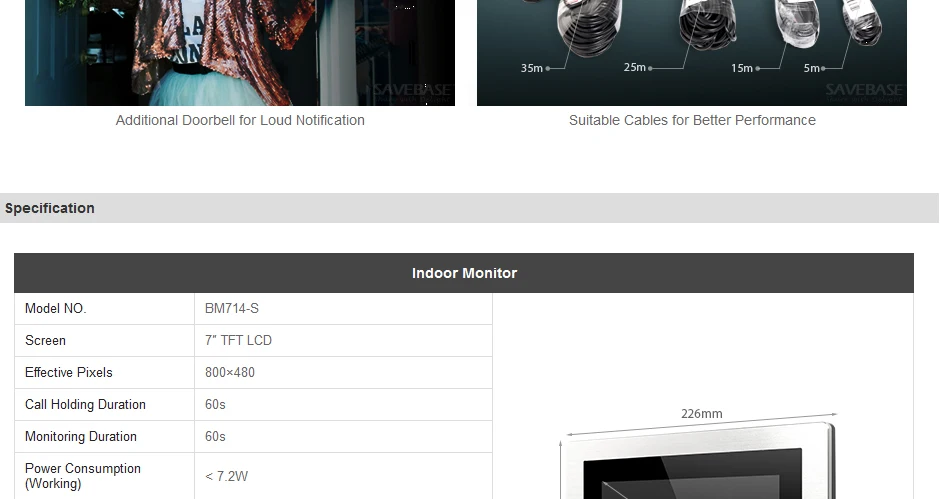Screen dimensions: 950x499
Task: Select the 800×480 value cell
Action: 344,372
